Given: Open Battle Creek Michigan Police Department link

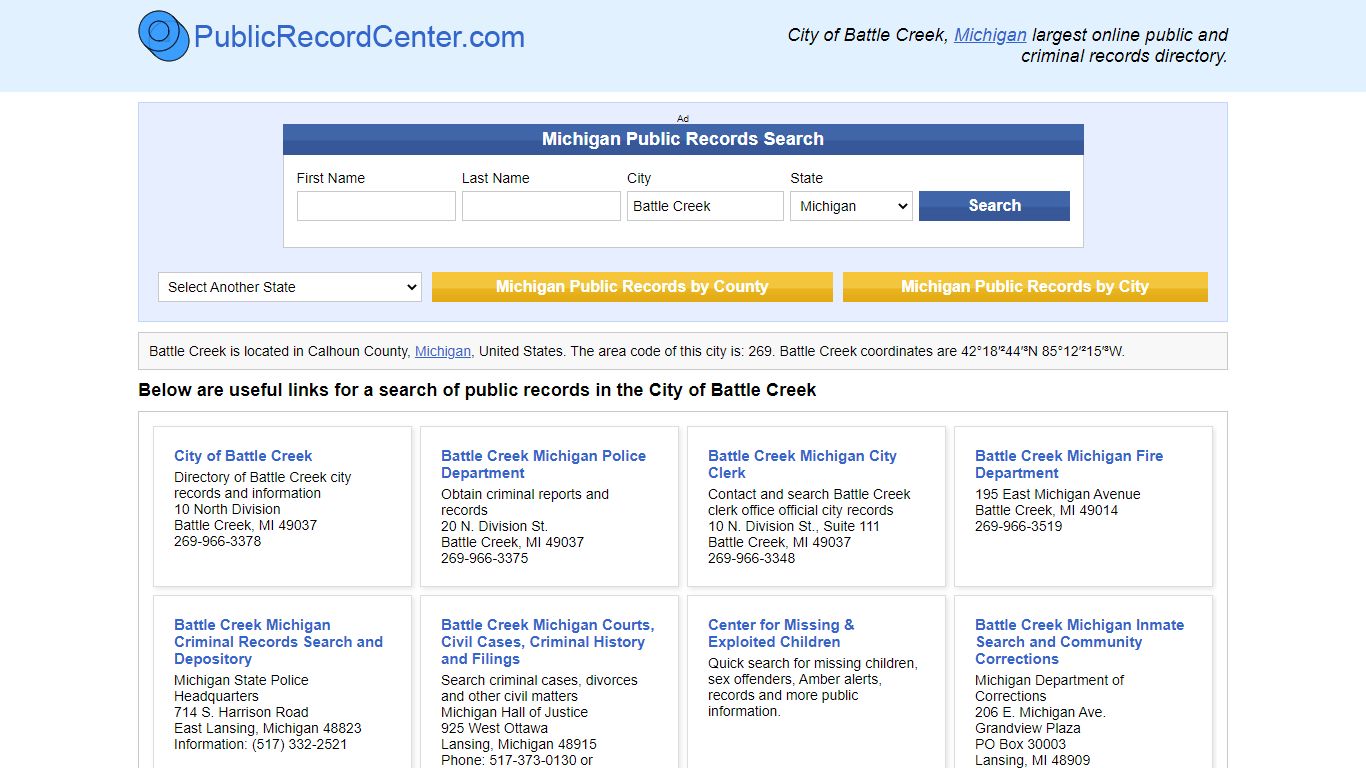Looking at the screenshot, I should (x=543, y=464).
